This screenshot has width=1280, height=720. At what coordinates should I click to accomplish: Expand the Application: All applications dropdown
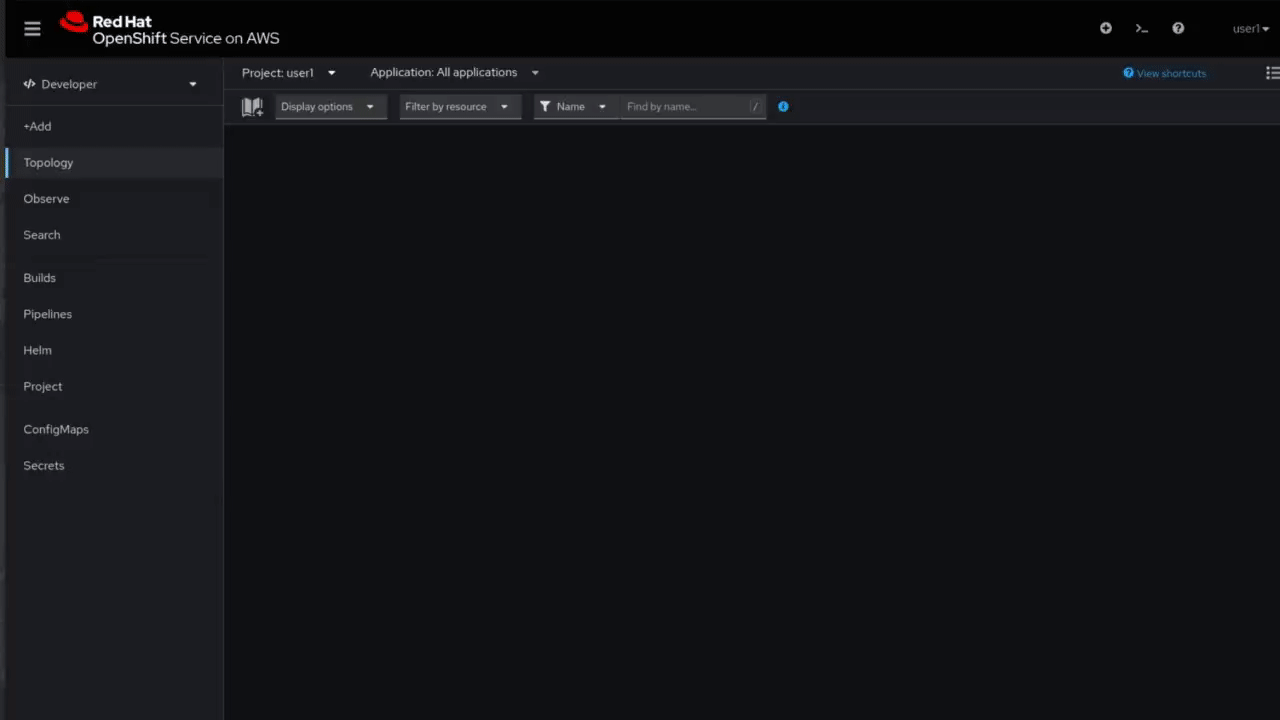tap(453, 72)
